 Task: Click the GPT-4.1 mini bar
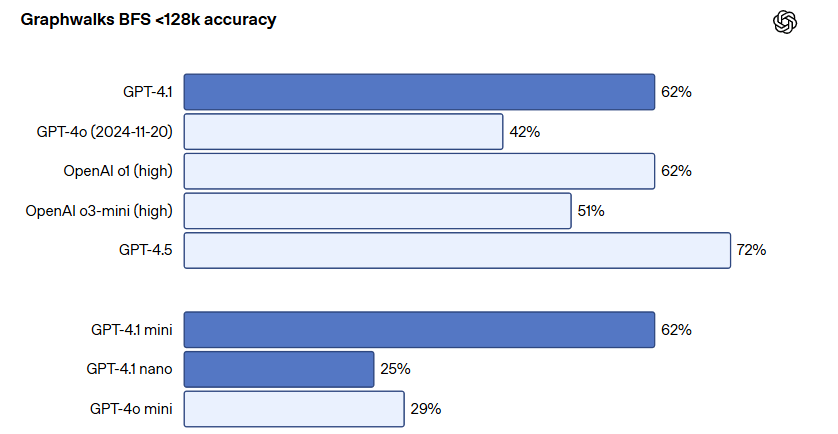point(420,330)
